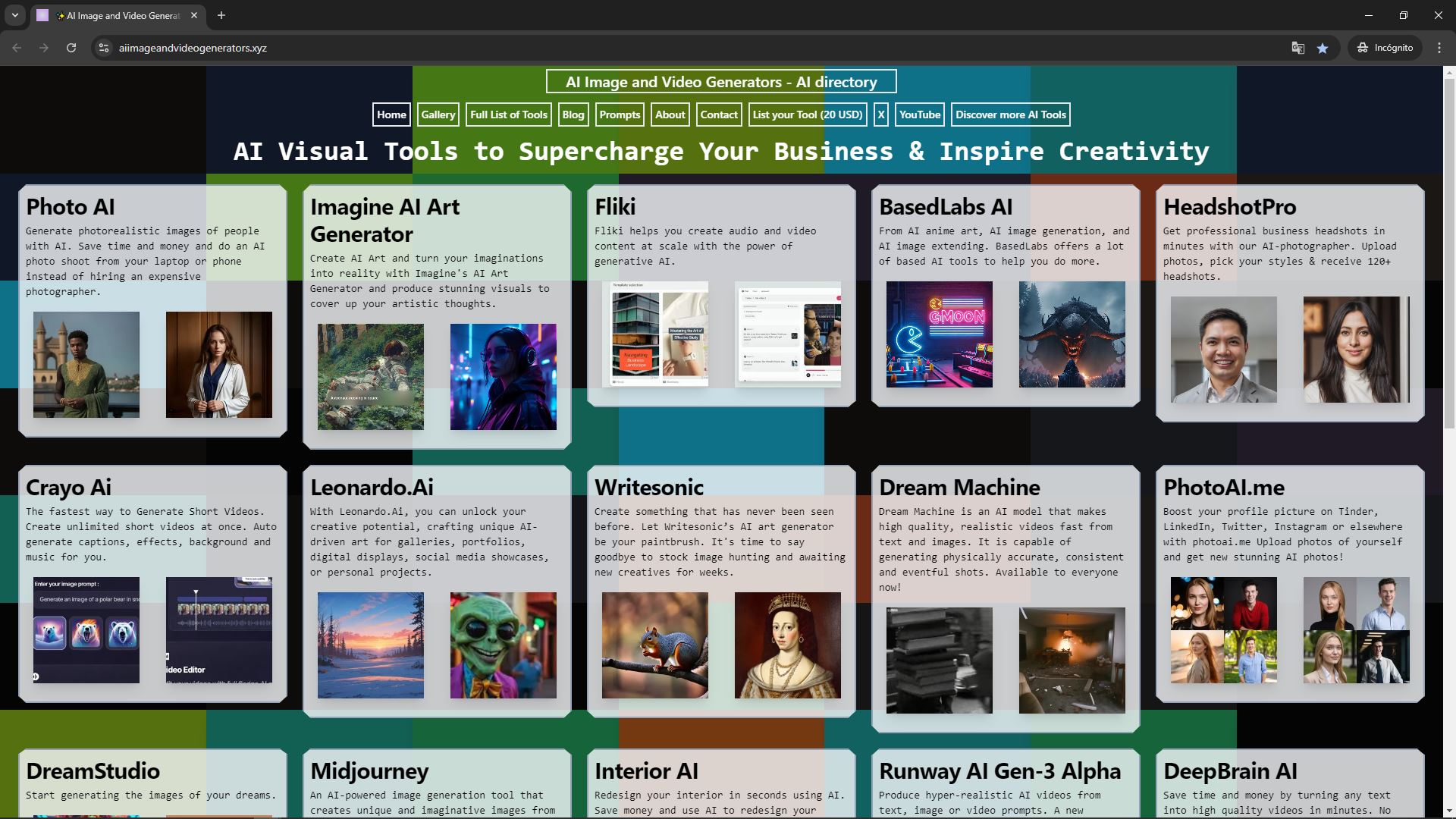Viewport: 1456px width, 819px height.
Task: Click the site title AI directory banner
Action: tap(721, 82)
